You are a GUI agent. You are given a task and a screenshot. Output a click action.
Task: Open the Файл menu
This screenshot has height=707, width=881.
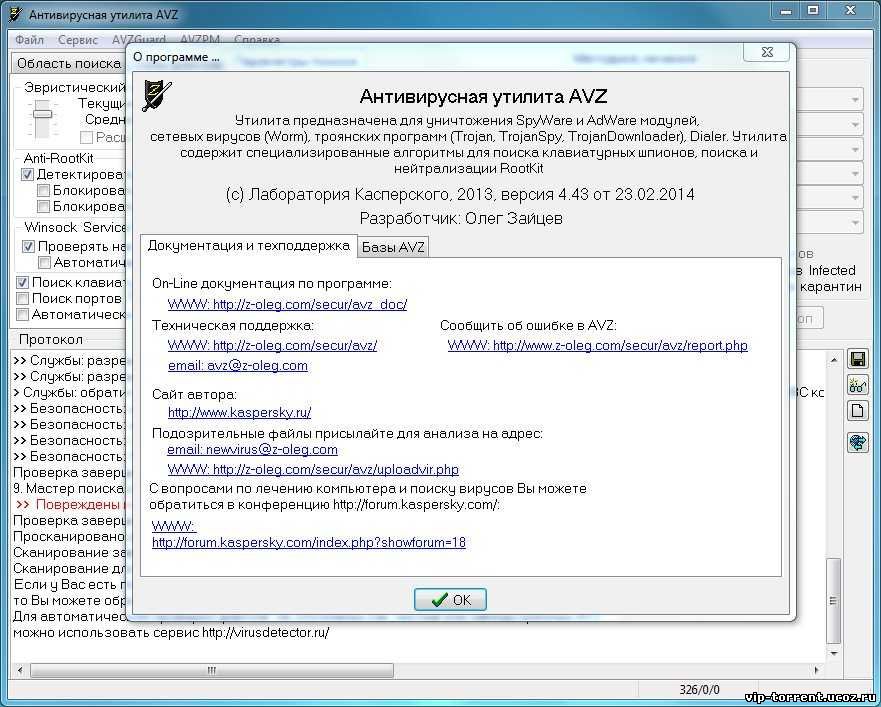(29, 40)
